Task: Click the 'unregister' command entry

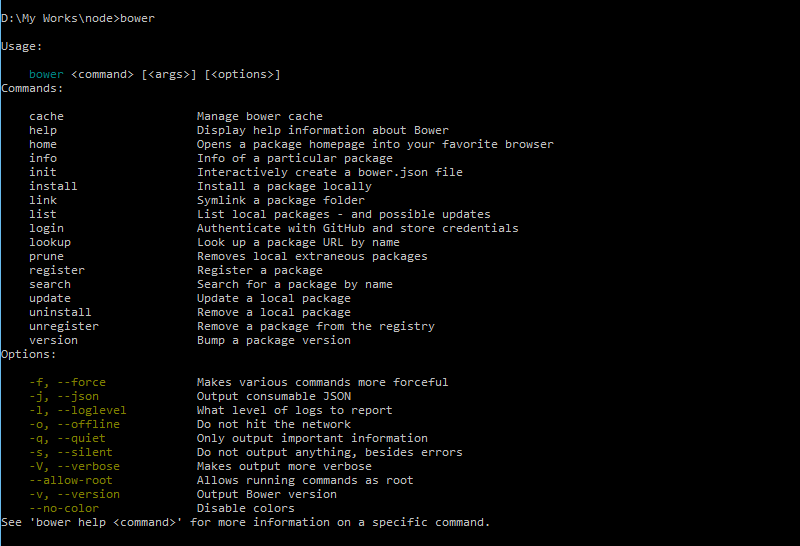Action: (x=64, y=326)
